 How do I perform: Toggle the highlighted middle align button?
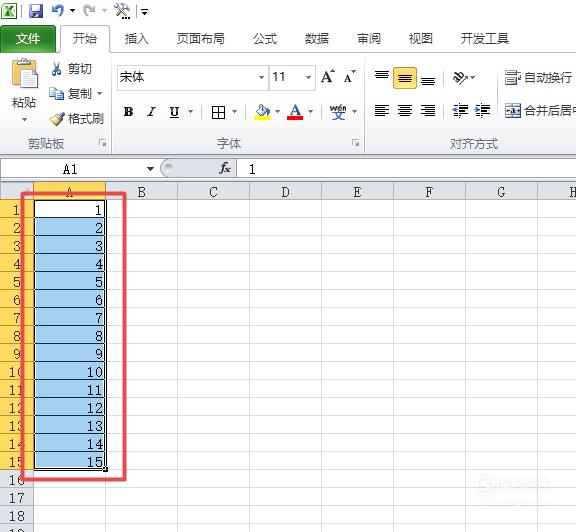click(405, 78)
